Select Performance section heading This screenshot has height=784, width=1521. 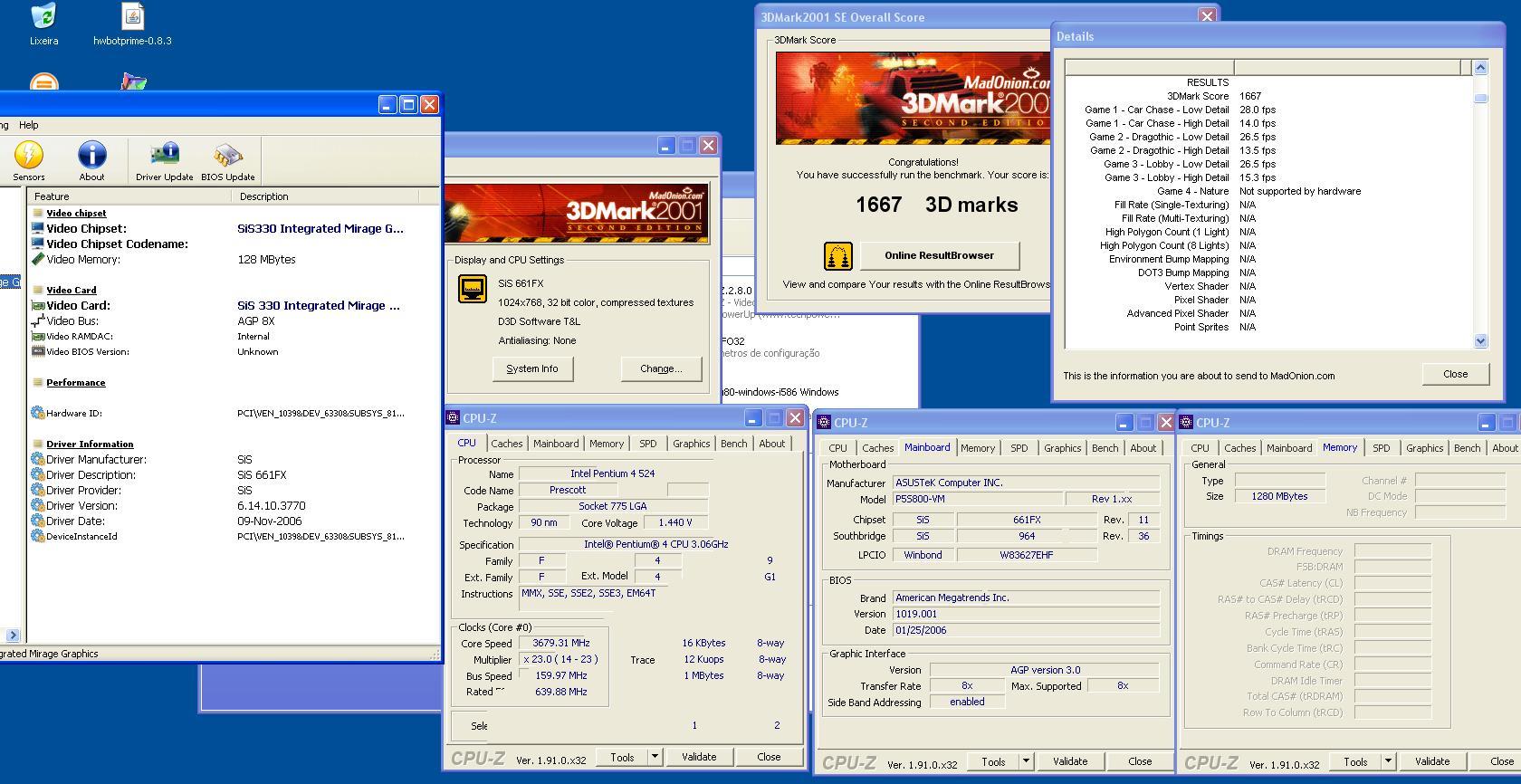76,383
